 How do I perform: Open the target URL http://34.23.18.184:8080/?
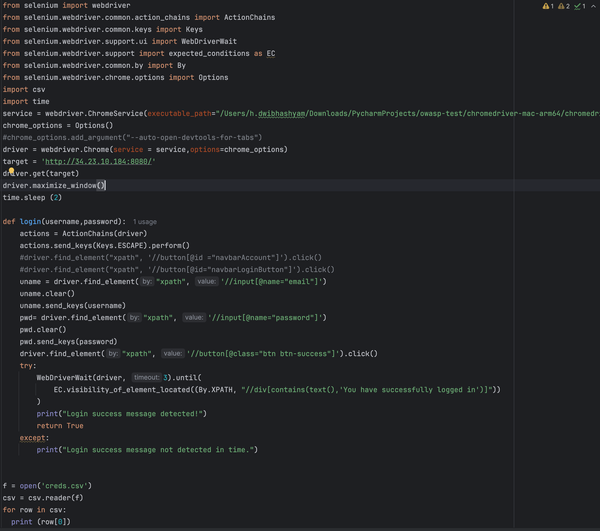[98, 161]
